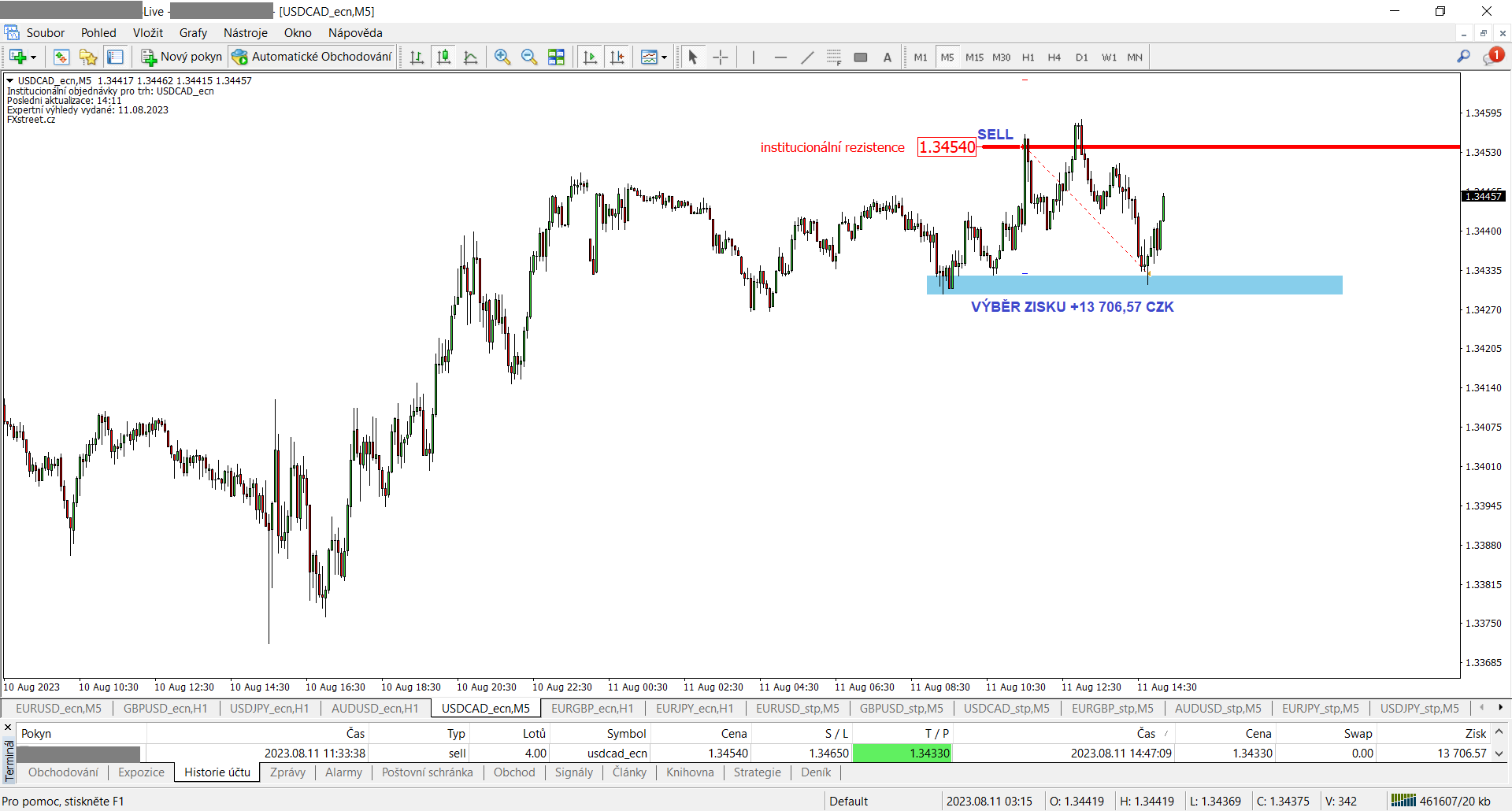1512x811 pixels.
Task: Switch to the USDJPY_ecn,H1 chart tab
Action: [x=269, y=708]
